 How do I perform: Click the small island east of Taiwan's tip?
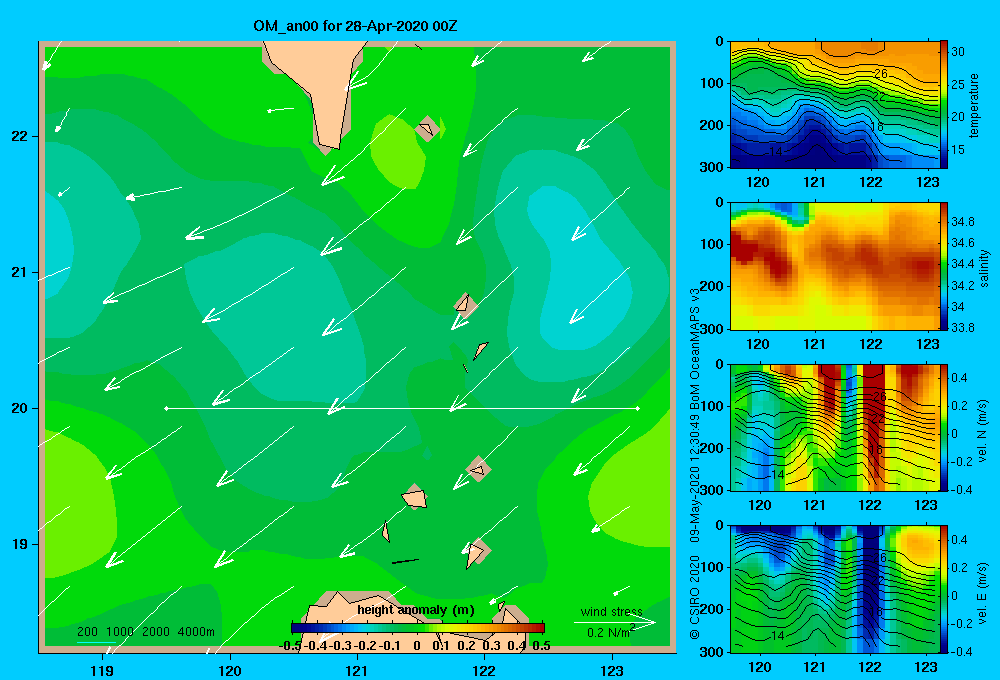[427, 129]
